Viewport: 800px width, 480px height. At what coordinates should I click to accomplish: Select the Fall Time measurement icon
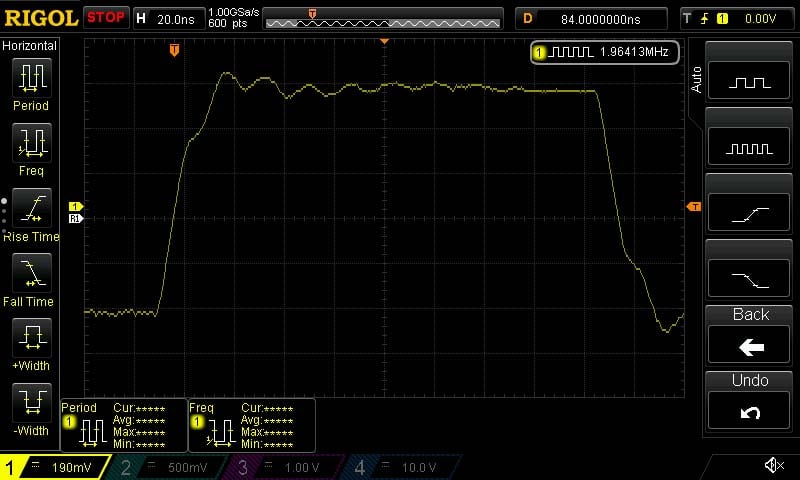click(x=32, y=272)
